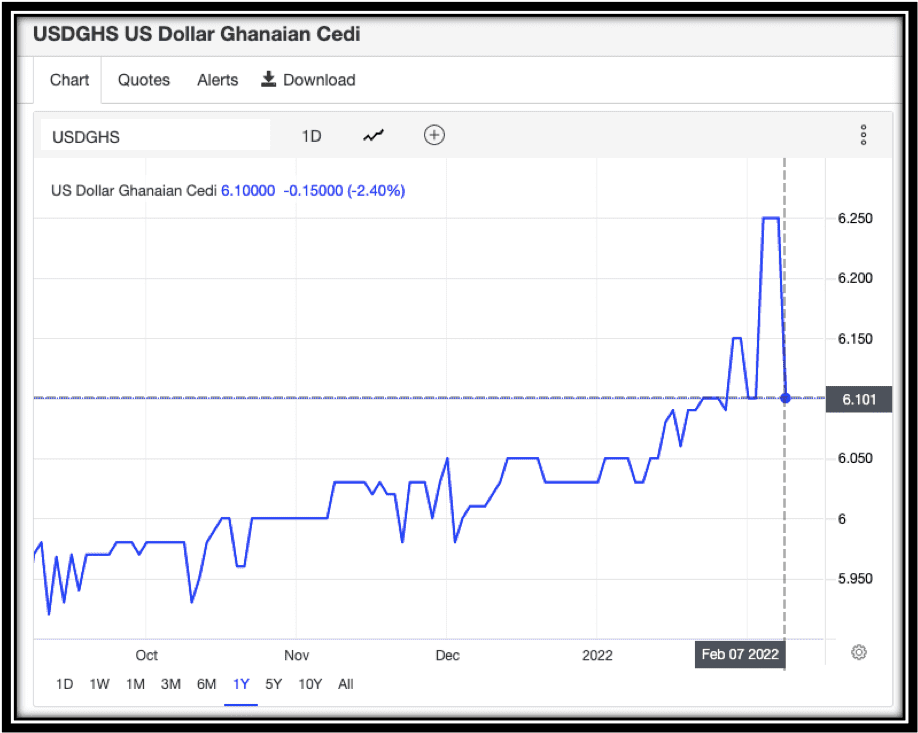Click the 2022 axis label
The width and height of the screenshot is (918, 733).
597,655
